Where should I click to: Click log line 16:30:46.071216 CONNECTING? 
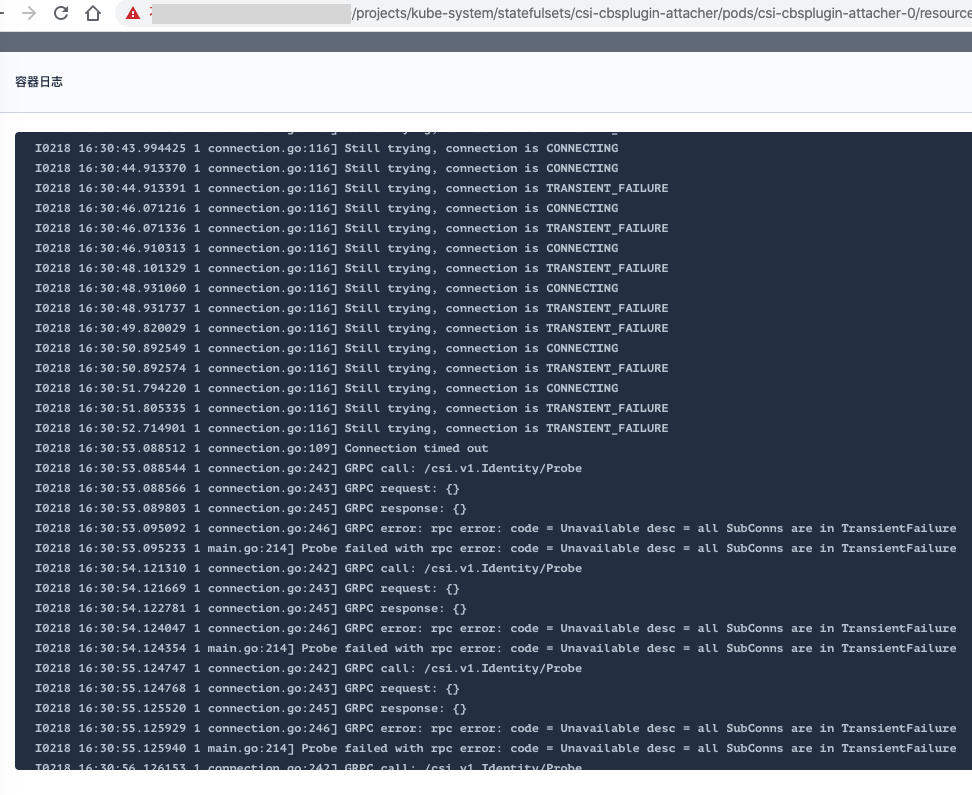click(326, 208)
